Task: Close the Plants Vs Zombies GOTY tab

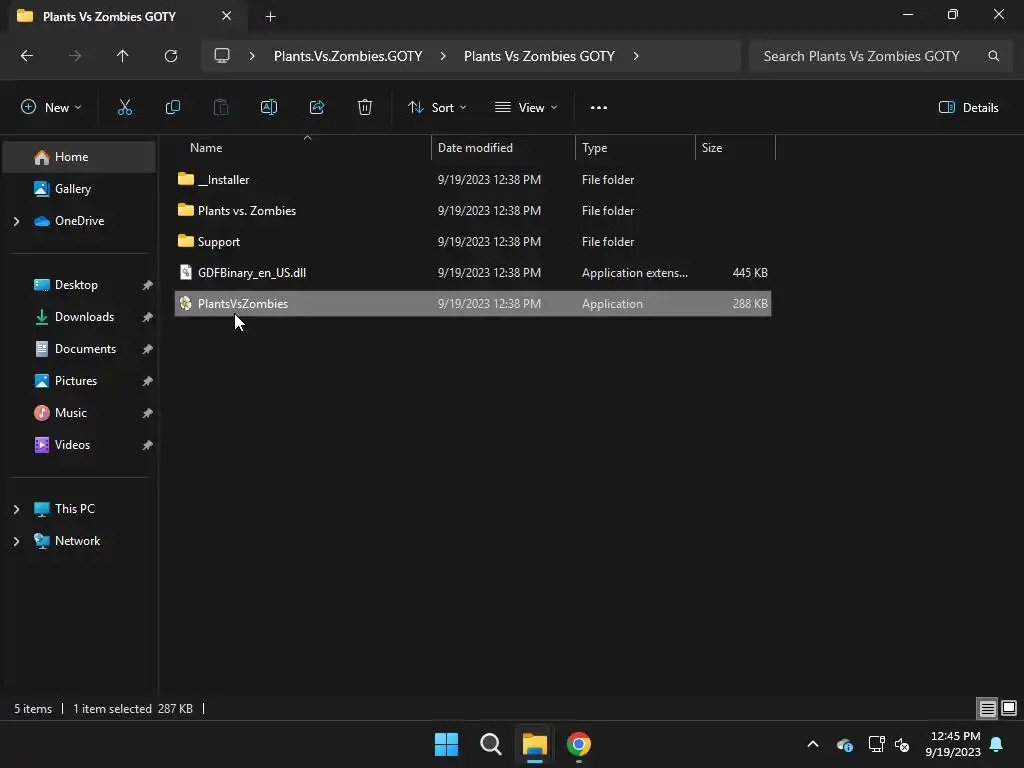Action: coord(227,16)
